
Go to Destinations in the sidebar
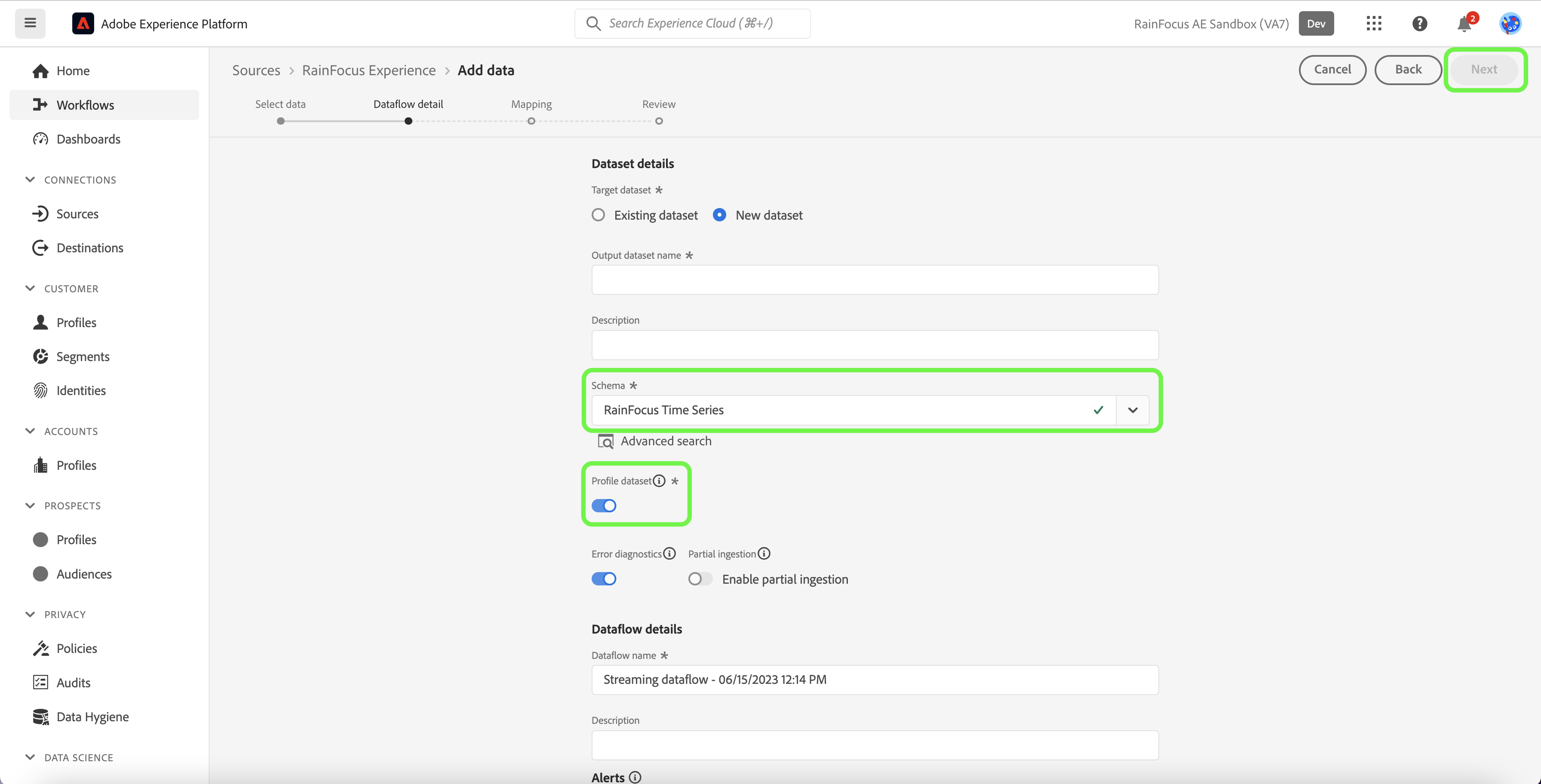[x=90, y=248]
